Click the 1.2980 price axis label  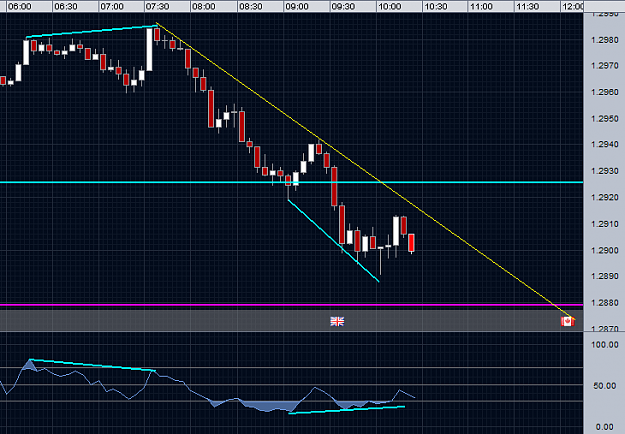click(605, 40)
